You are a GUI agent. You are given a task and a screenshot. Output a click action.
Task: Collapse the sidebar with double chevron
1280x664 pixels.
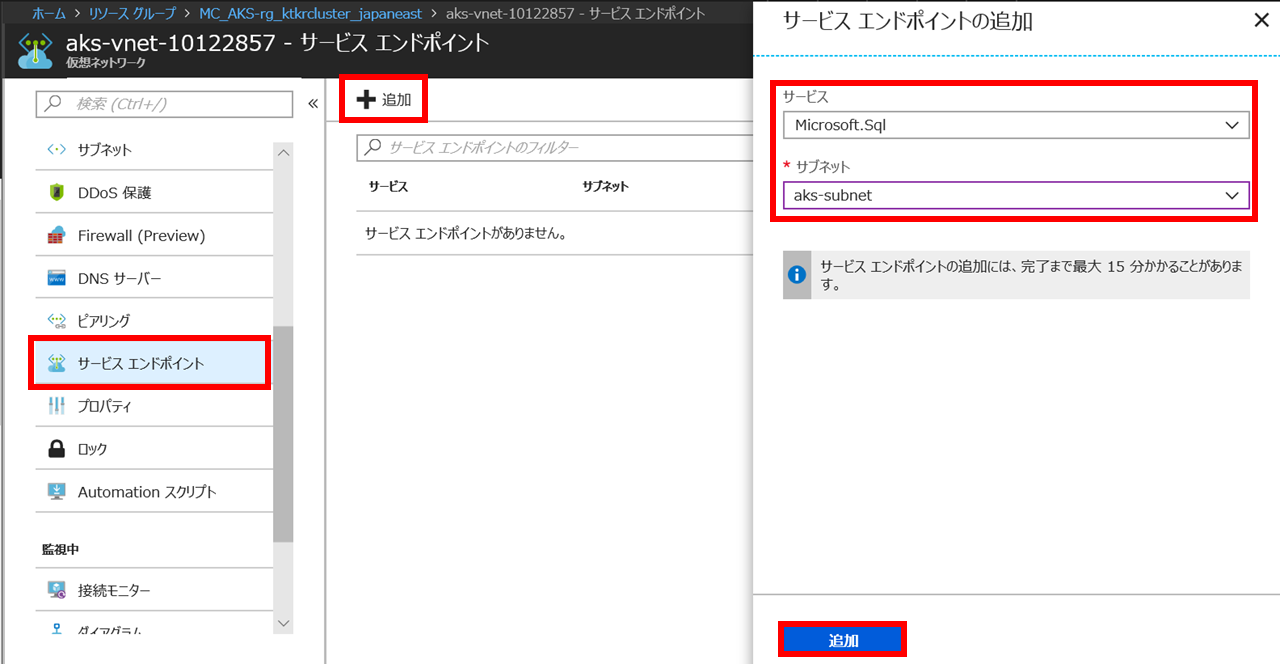(312, 104)
